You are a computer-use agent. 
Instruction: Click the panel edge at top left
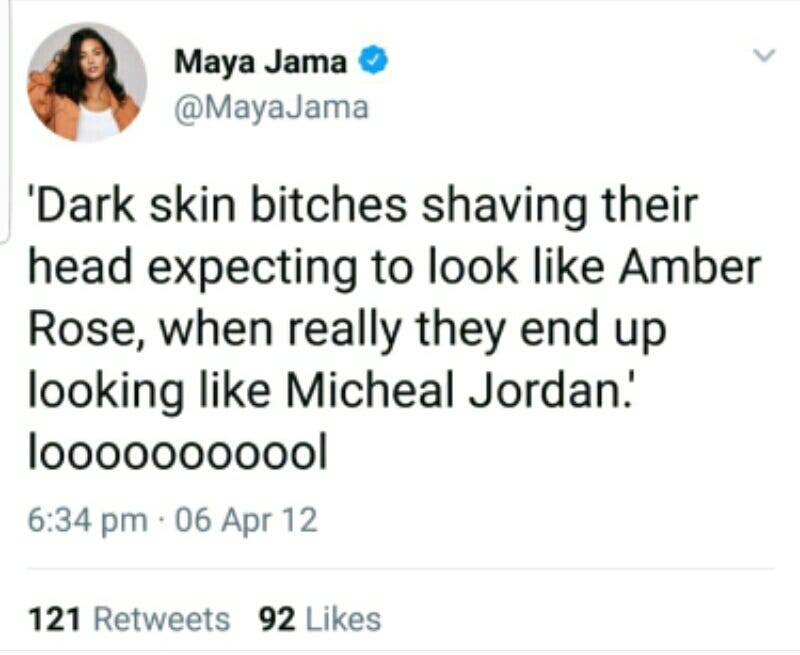6,122
